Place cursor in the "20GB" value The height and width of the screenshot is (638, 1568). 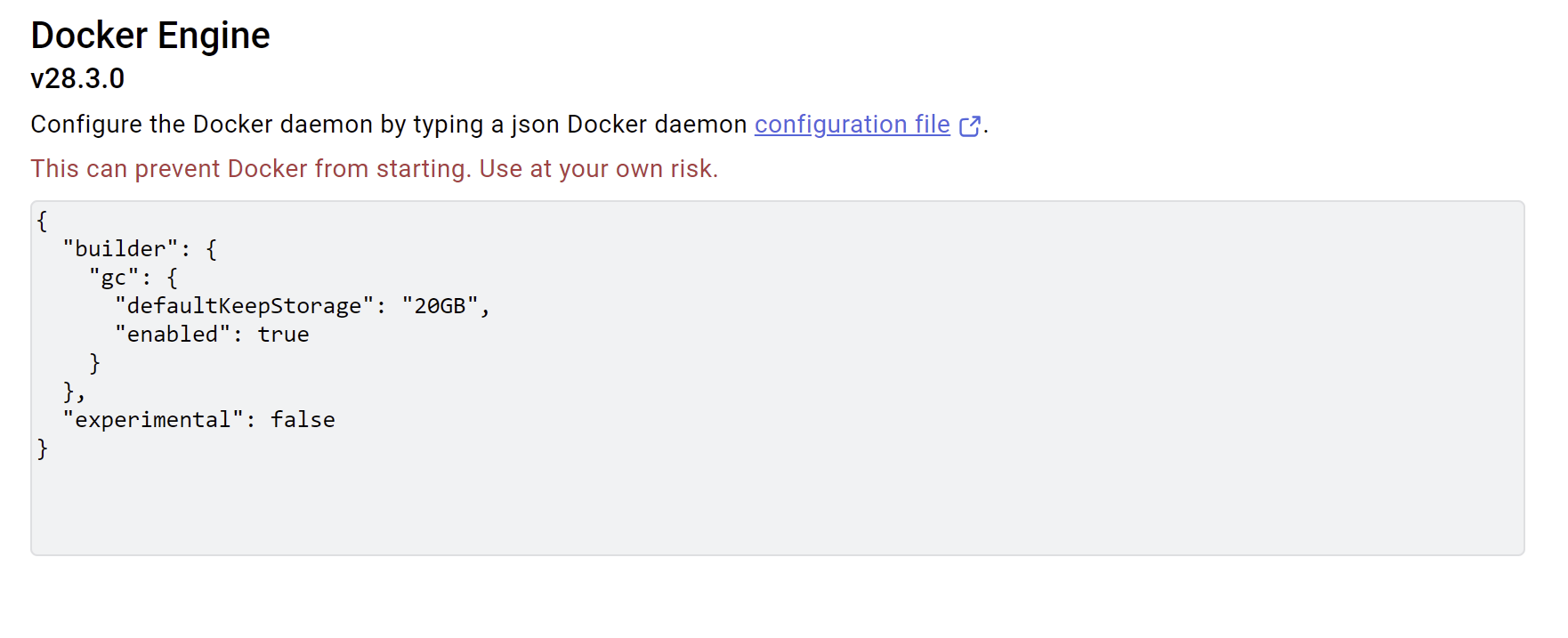[x=440, y=306]
